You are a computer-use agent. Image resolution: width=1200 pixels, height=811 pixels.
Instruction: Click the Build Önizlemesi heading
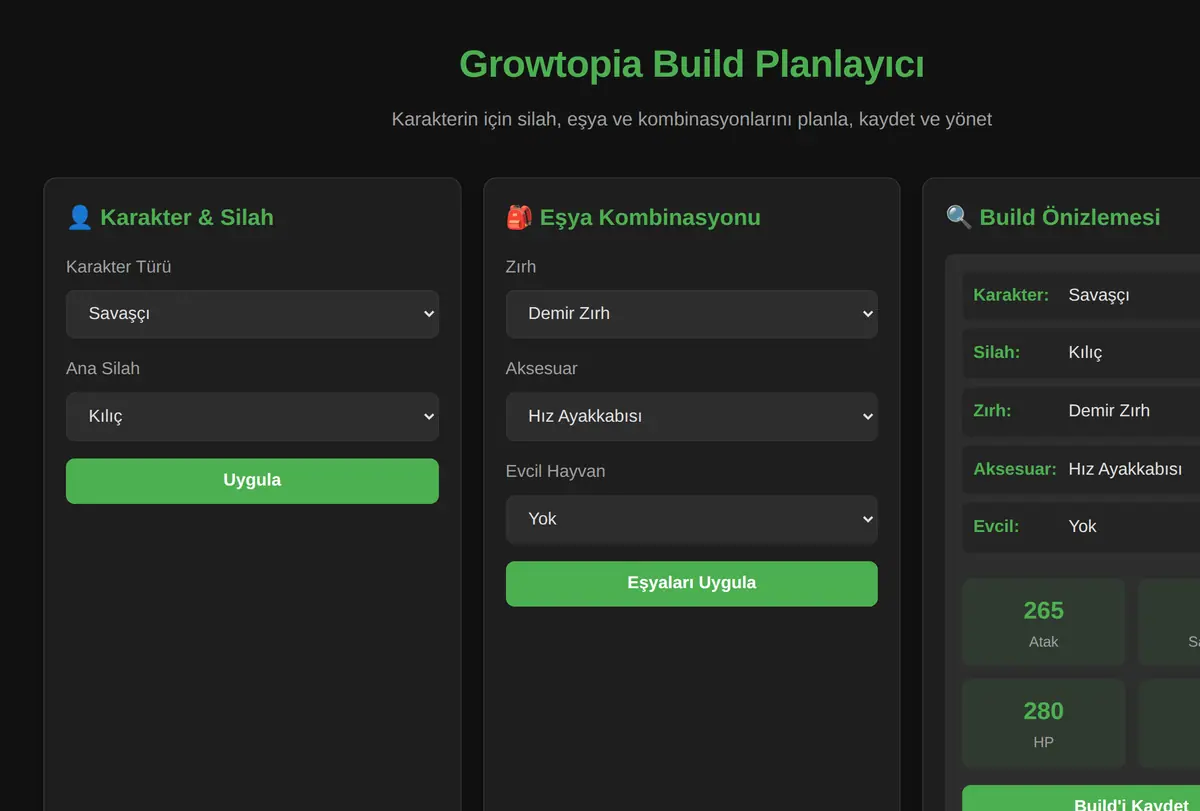pyautogui.click(x=1070, y=217)
